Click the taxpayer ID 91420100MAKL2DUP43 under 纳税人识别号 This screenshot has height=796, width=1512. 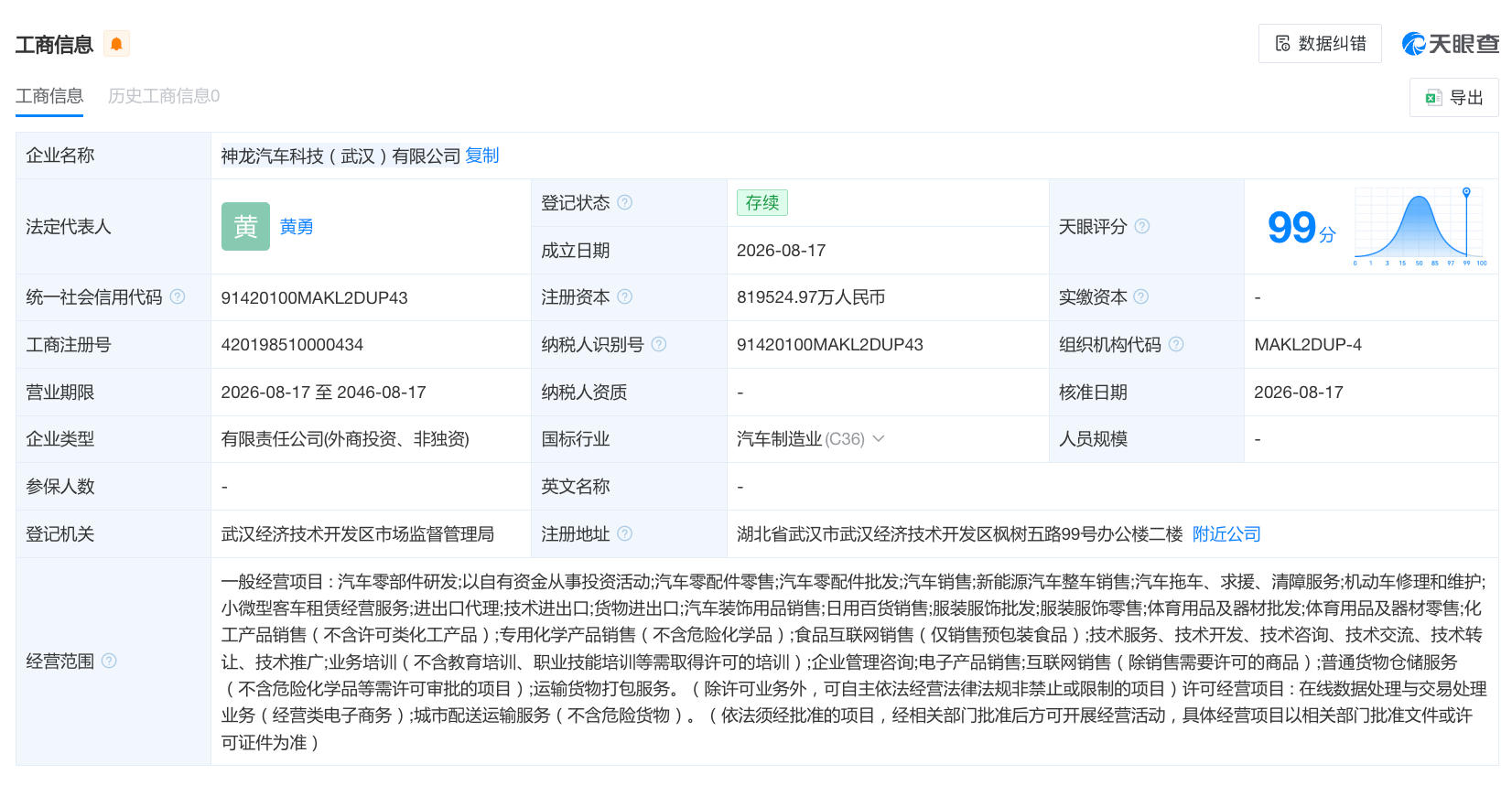(830, 345)
